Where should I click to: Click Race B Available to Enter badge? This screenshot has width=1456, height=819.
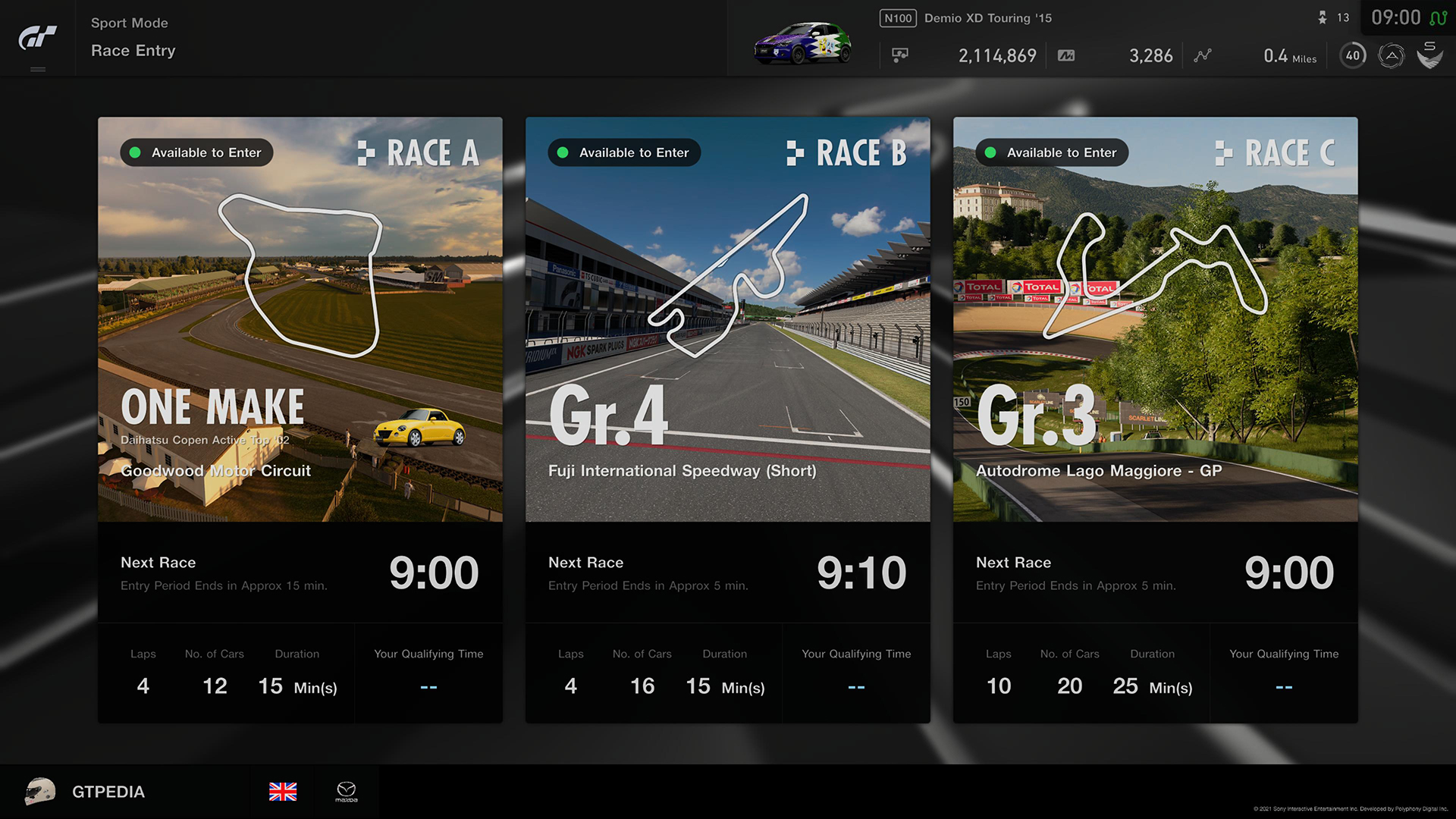pyautogui.click(x=624, y=152)
